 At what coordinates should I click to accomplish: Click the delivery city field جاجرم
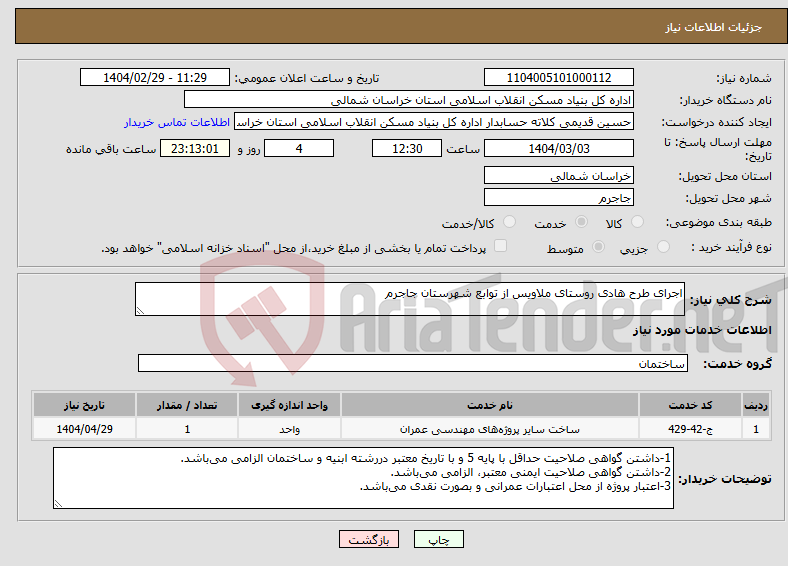click(558, 197)
